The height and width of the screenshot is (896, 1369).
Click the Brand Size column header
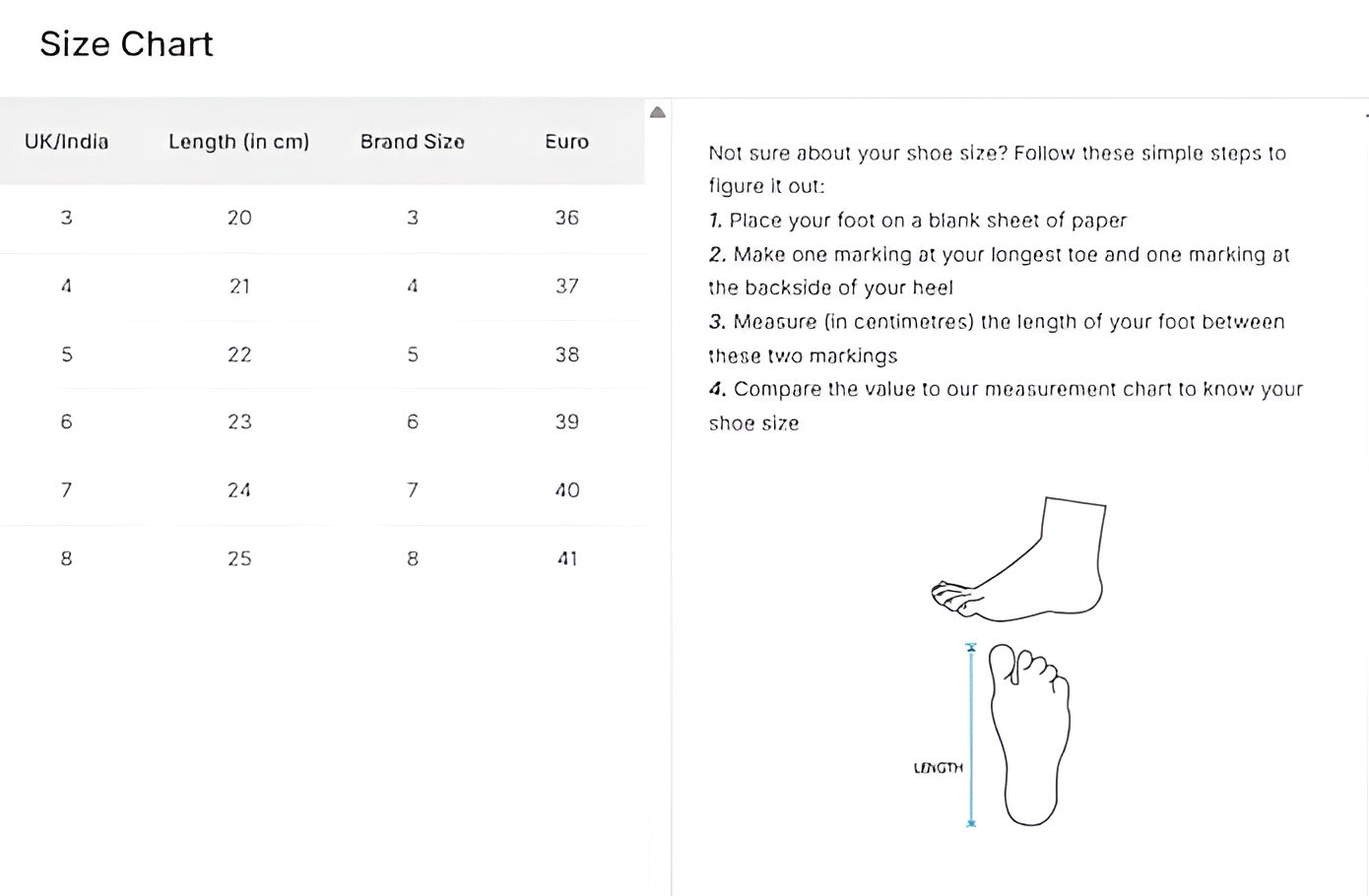click(x=412, y=142)
